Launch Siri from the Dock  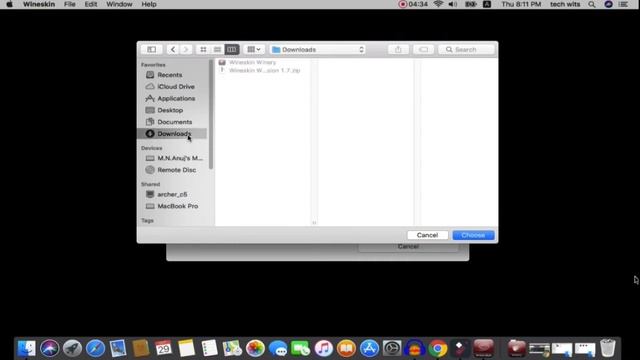(49, 349)
